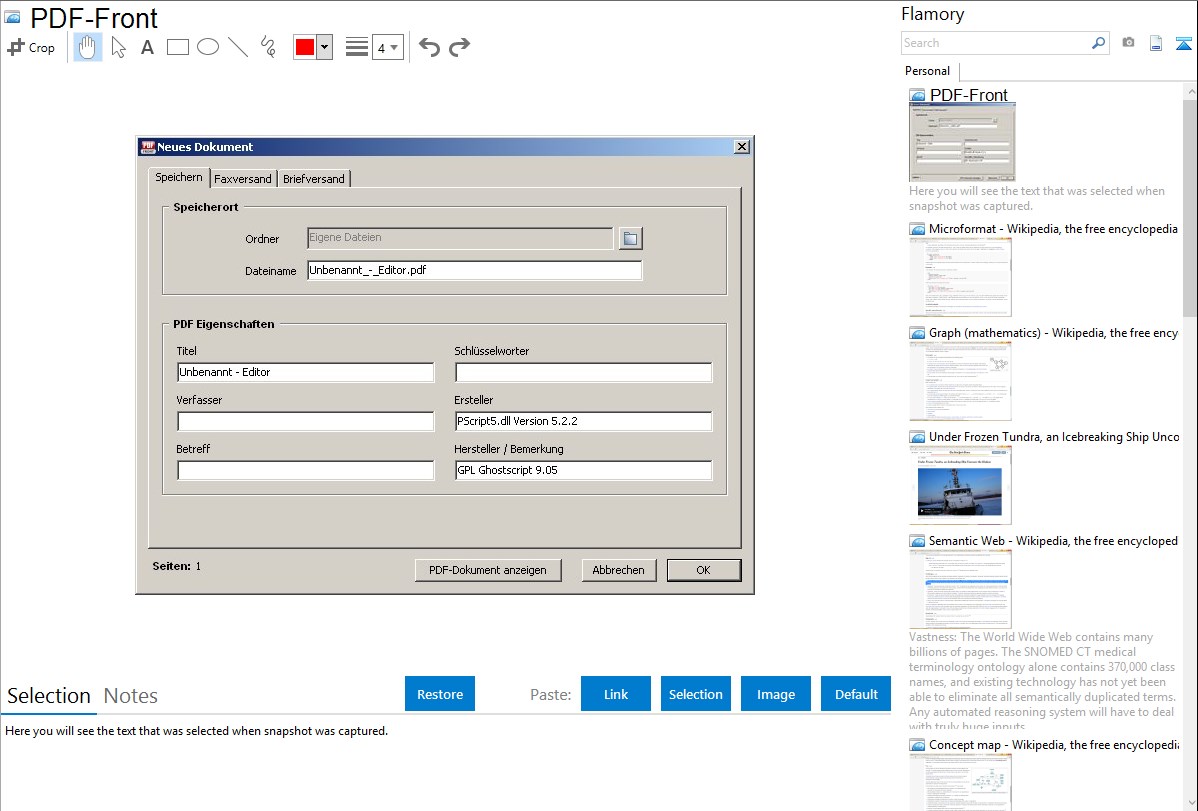This screenshot has height=811, width=1198.
Task: Select the straight line tool
Action: (238, 47)
